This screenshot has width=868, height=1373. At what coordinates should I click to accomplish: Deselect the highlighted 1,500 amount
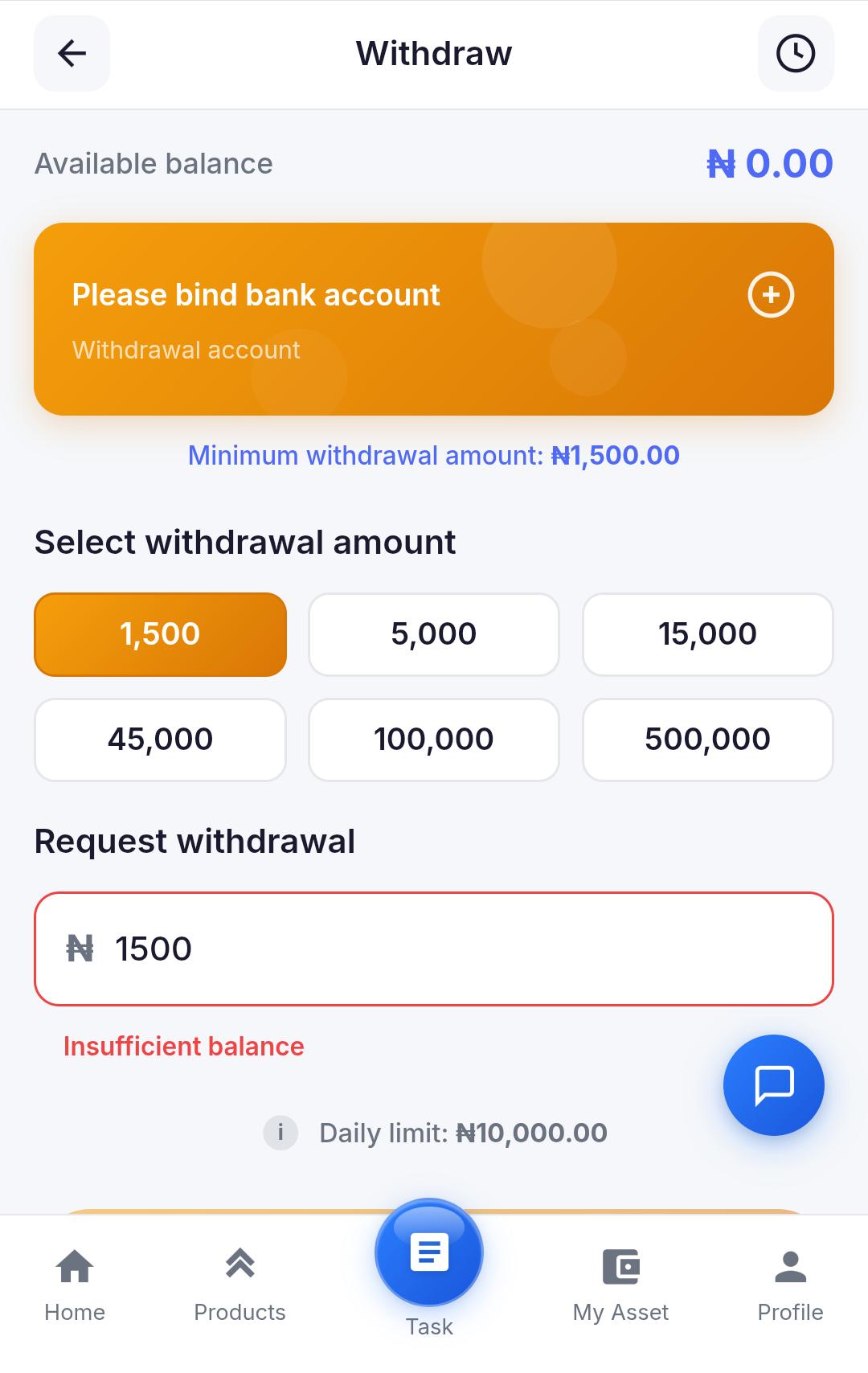159,634
